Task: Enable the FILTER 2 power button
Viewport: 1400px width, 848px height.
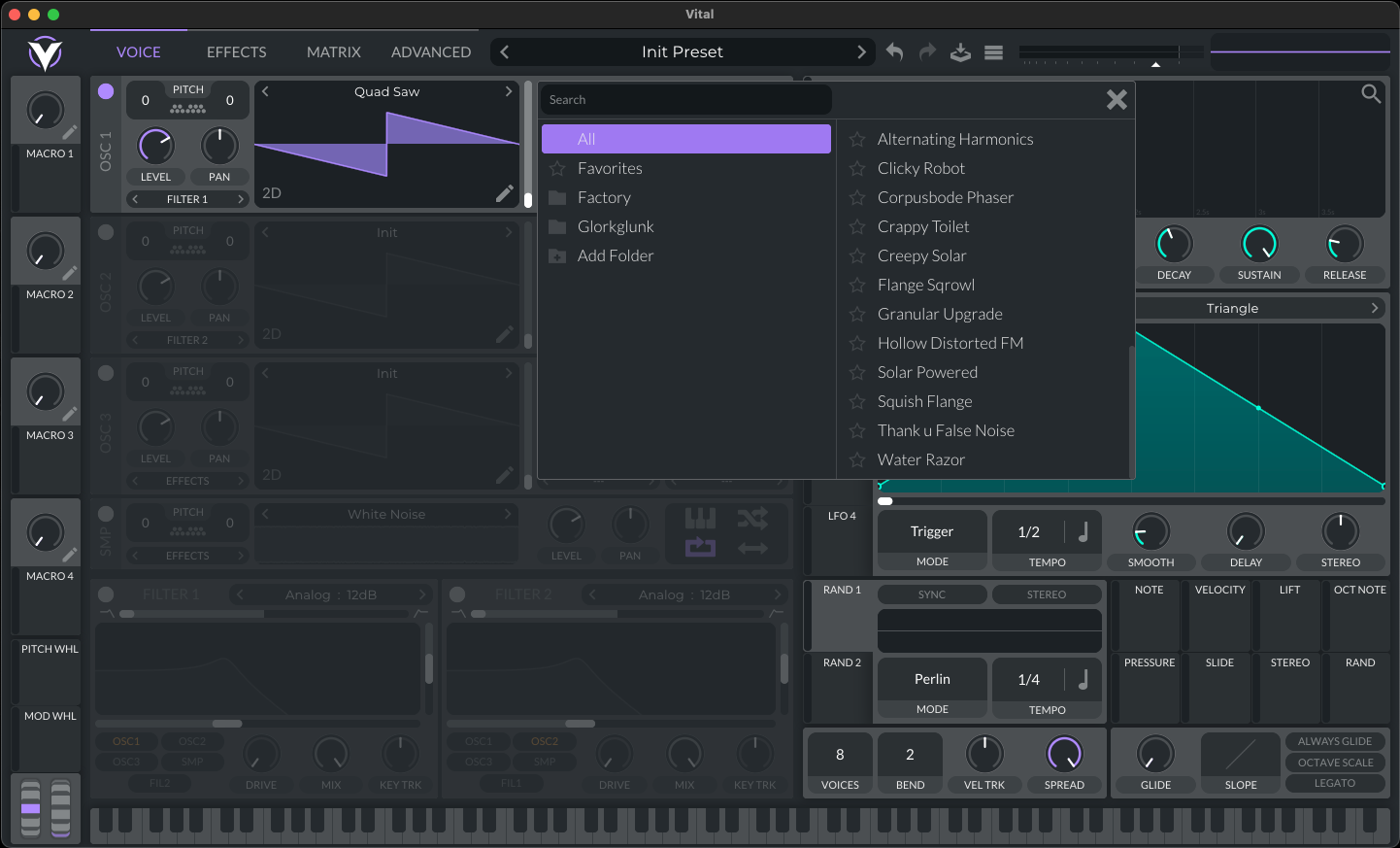Action: (457, 594)
